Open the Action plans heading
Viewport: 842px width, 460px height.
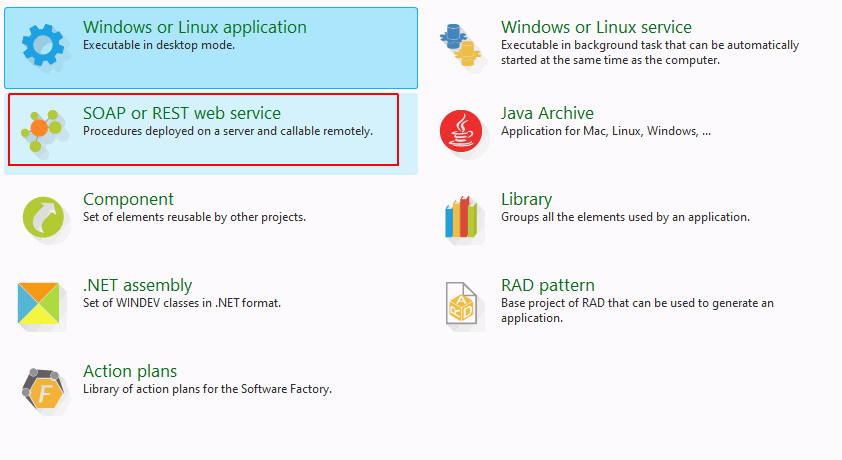point(130,371)
